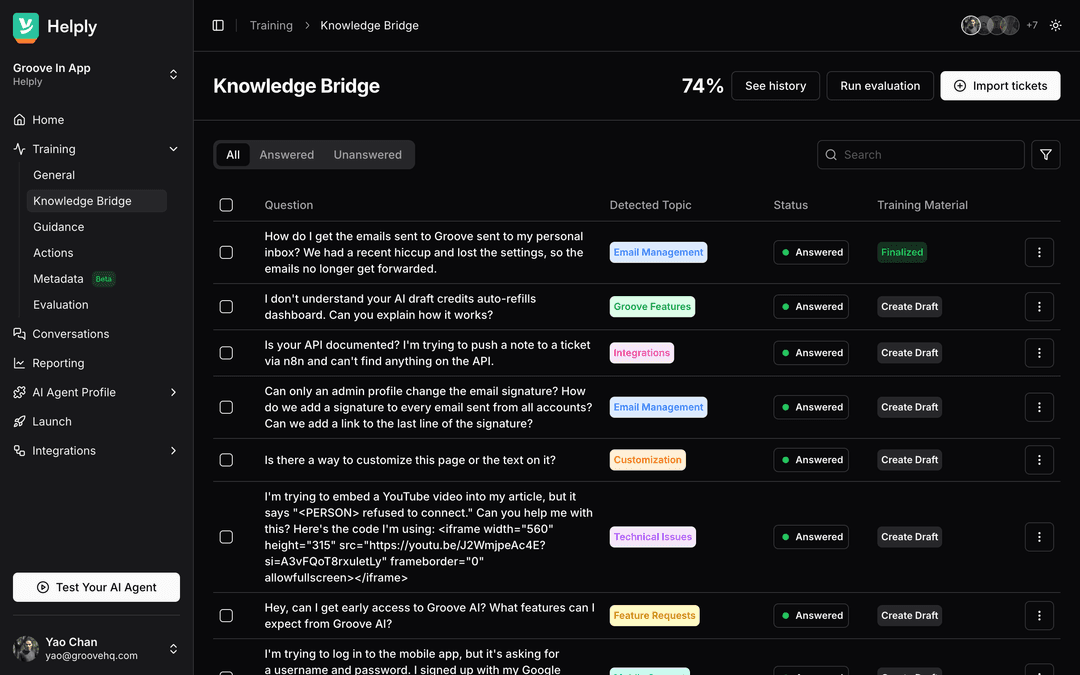Open row menu for YouTube embed question
The width and height of the screenshot is (1080, 675).
point(1039,537)
